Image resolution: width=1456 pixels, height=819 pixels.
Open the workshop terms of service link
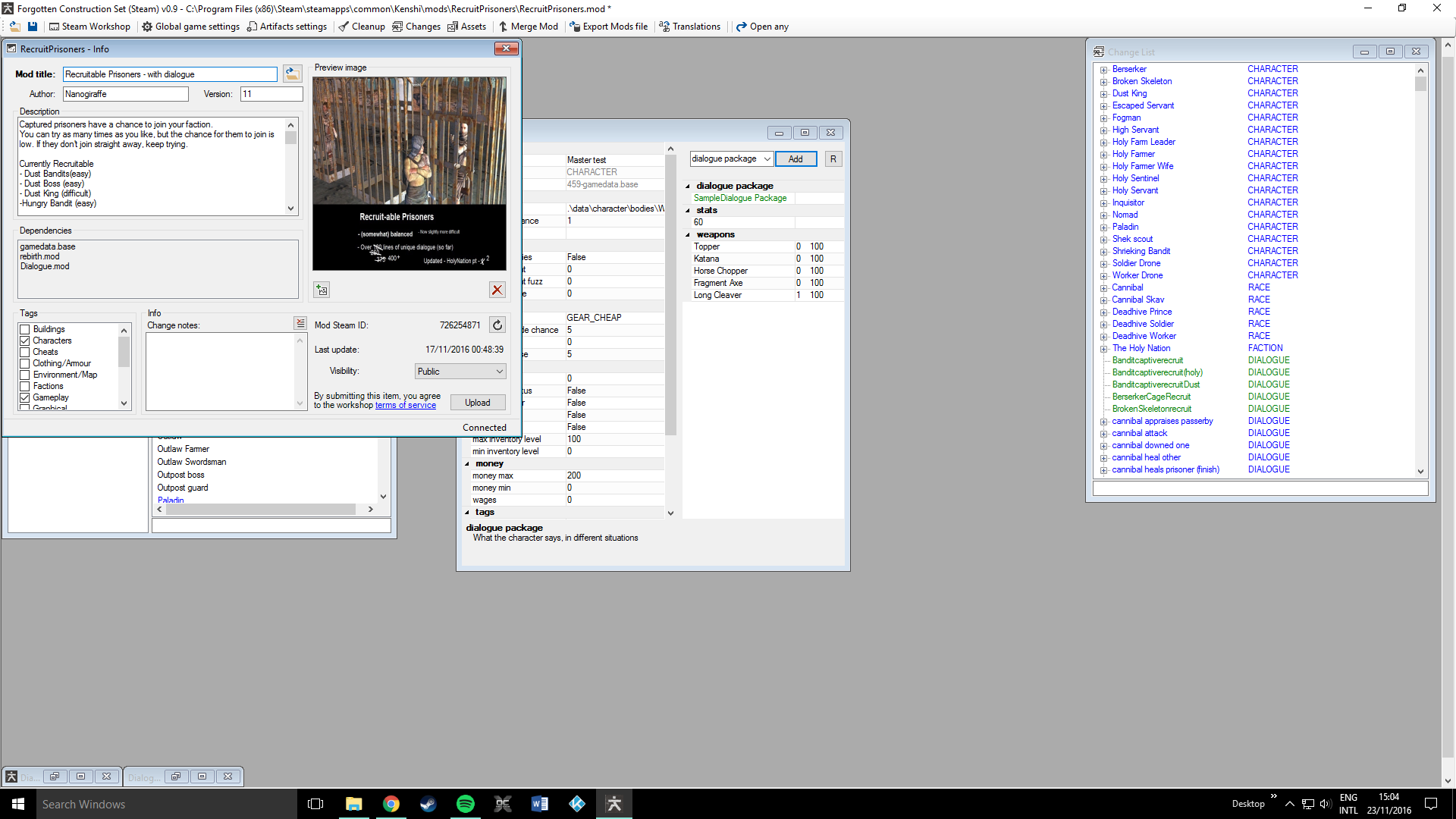pos(406,406)
